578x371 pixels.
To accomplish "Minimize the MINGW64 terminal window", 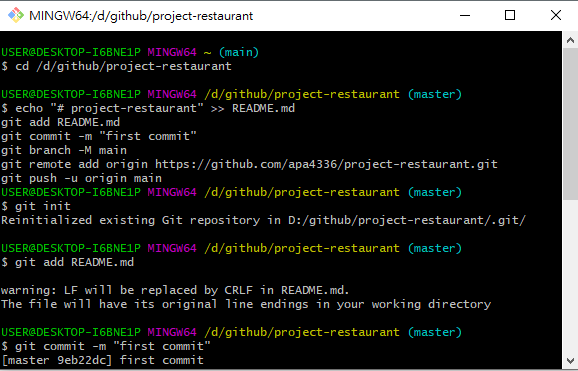I will tap(465, 15).
